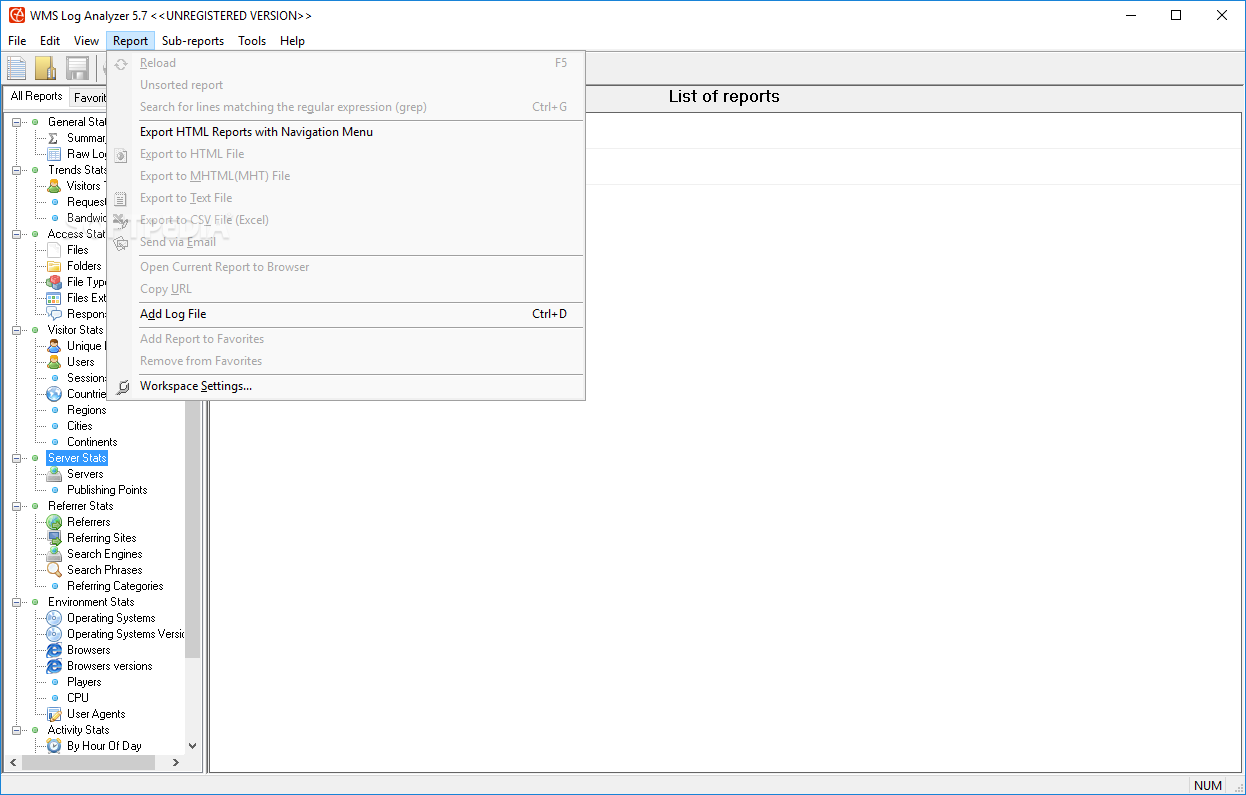Screen dimensions: 1246x795
Task: Click the Referrers icon
Action: (54, 522)
